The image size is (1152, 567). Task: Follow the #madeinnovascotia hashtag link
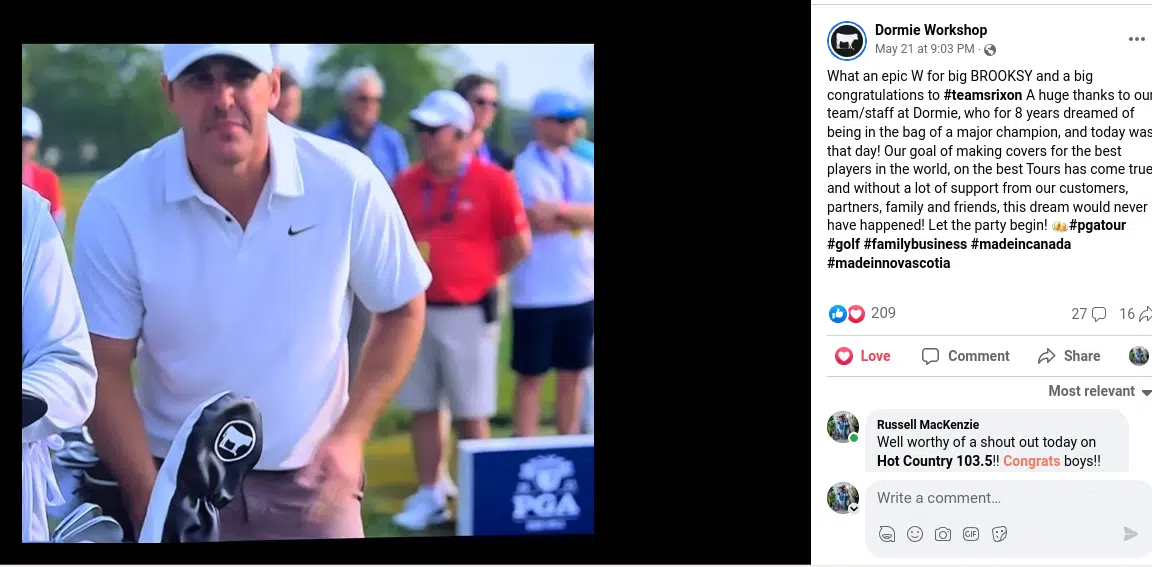[888, 263]
